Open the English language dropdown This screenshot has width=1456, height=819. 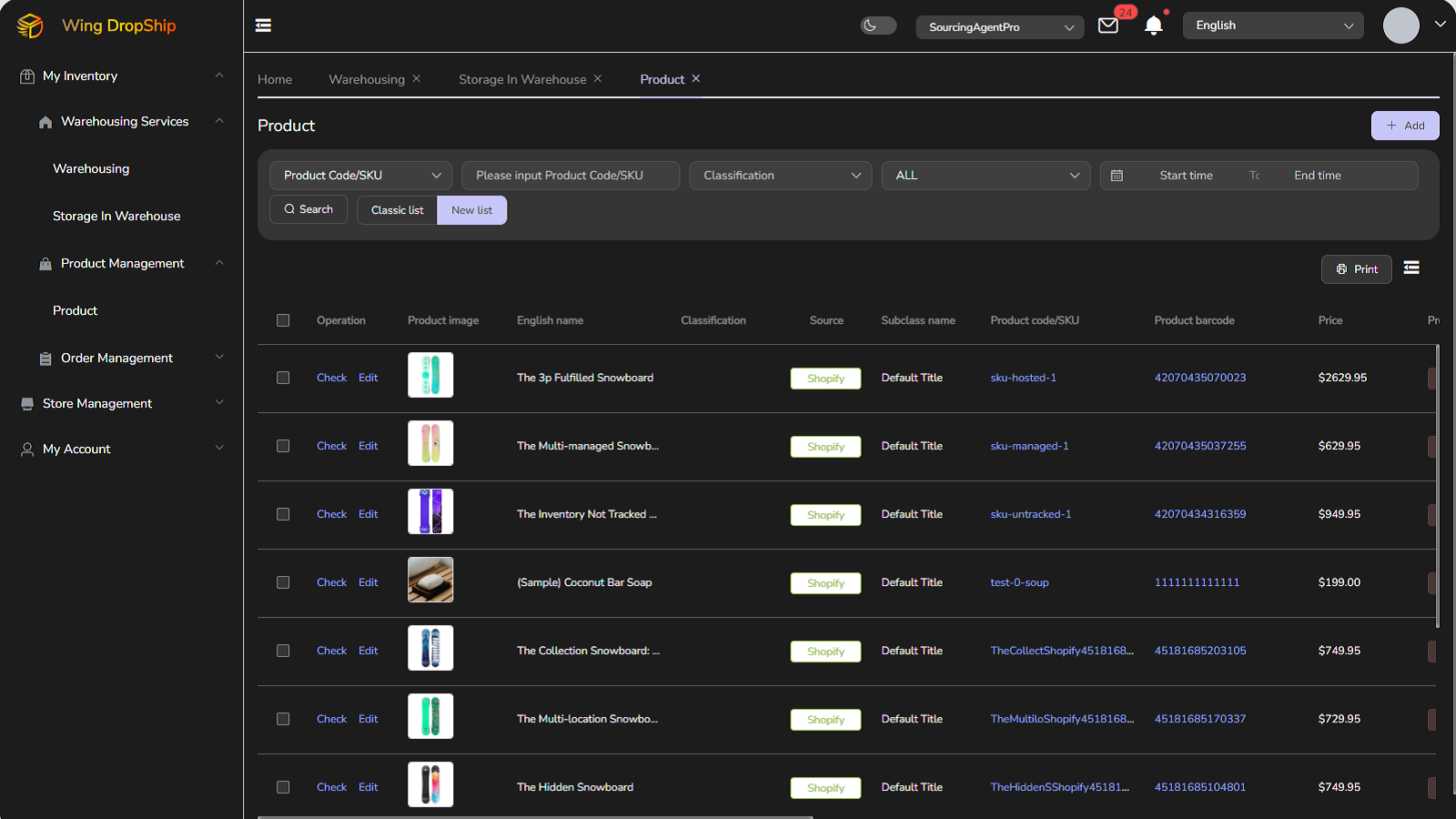click(x=1272, y=25)
